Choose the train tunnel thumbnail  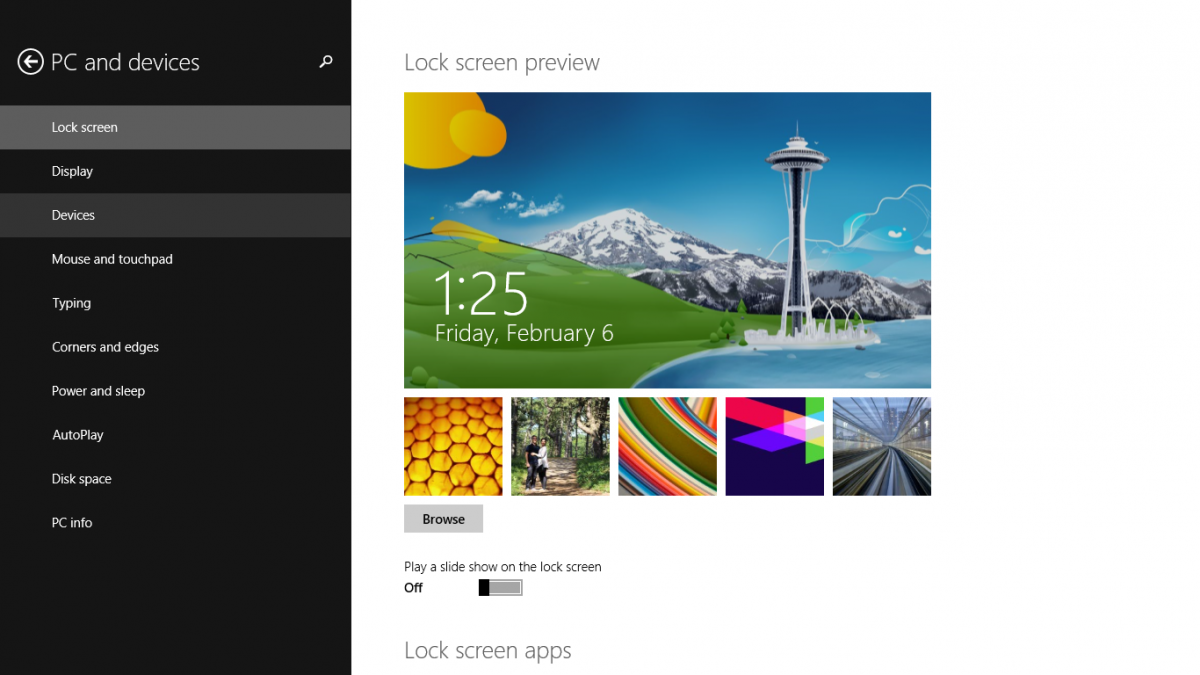(x=881, y=446)
